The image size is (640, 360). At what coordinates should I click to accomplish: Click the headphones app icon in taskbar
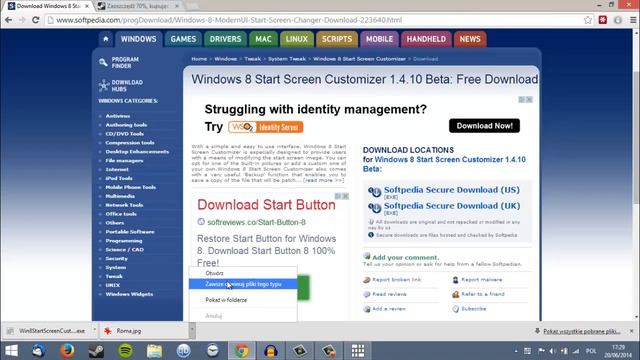click(271, 351)
